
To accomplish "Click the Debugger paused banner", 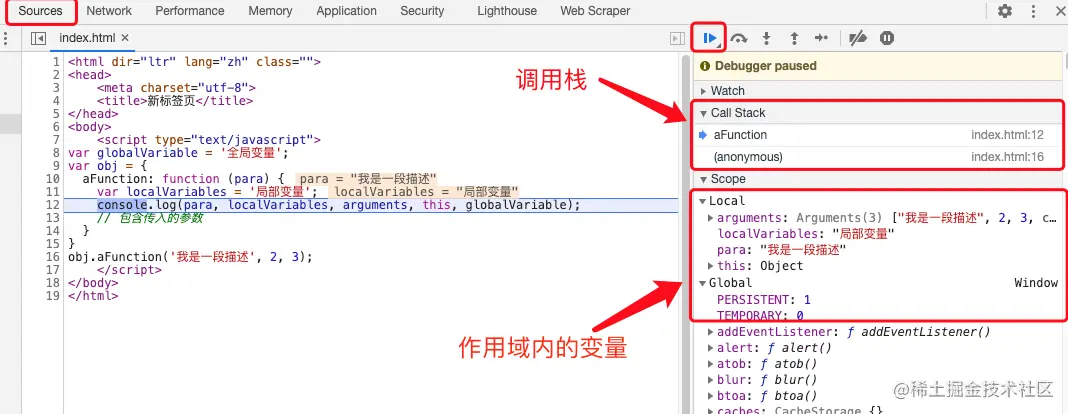I will (877, 66).
